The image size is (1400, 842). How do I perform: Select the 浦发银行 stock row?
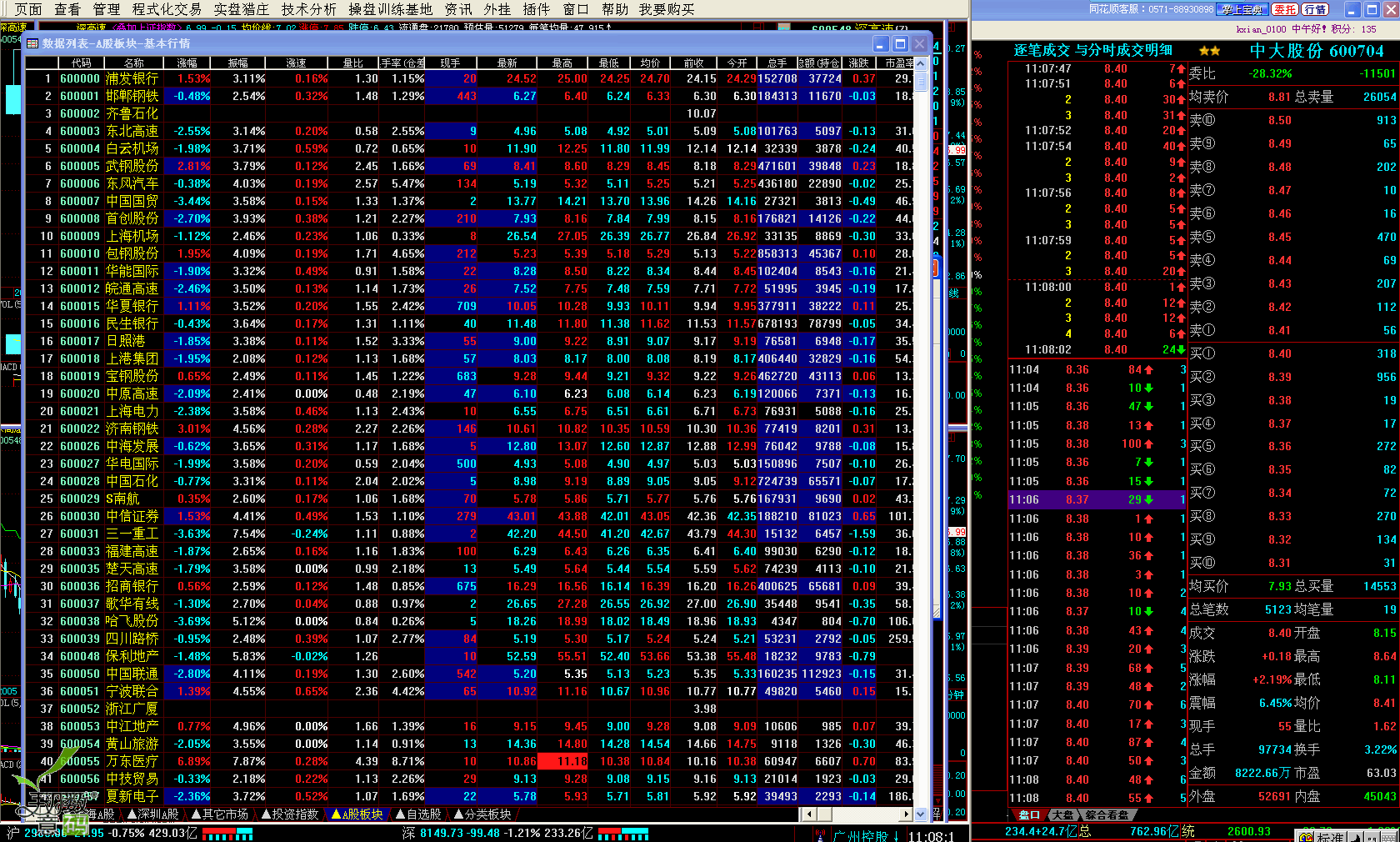pyautogui.click(x=132, y=78)
